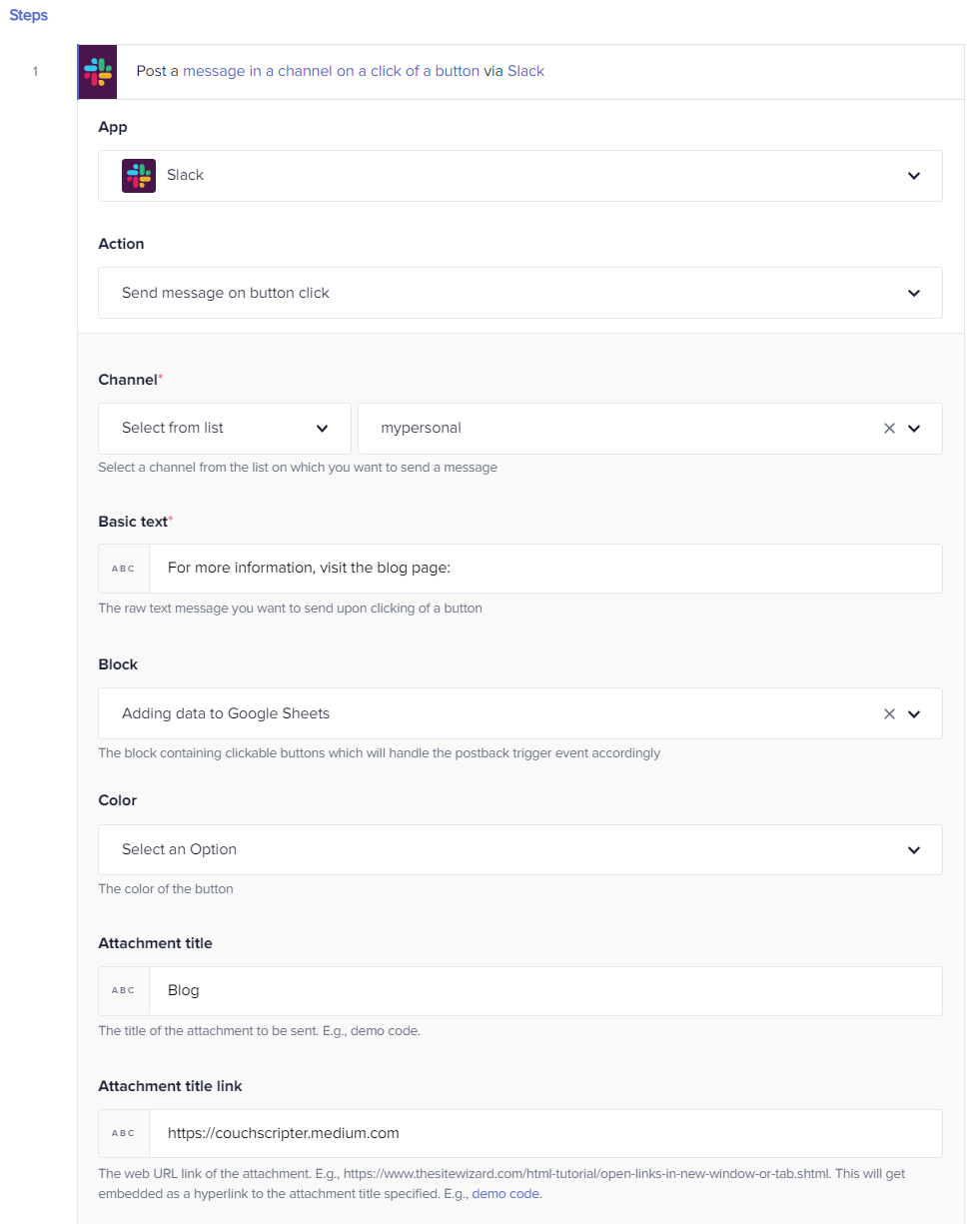This screenshot has height=1224, width=980.
Task: Click the Slack link in step title
Action: [x=525, y=71]
